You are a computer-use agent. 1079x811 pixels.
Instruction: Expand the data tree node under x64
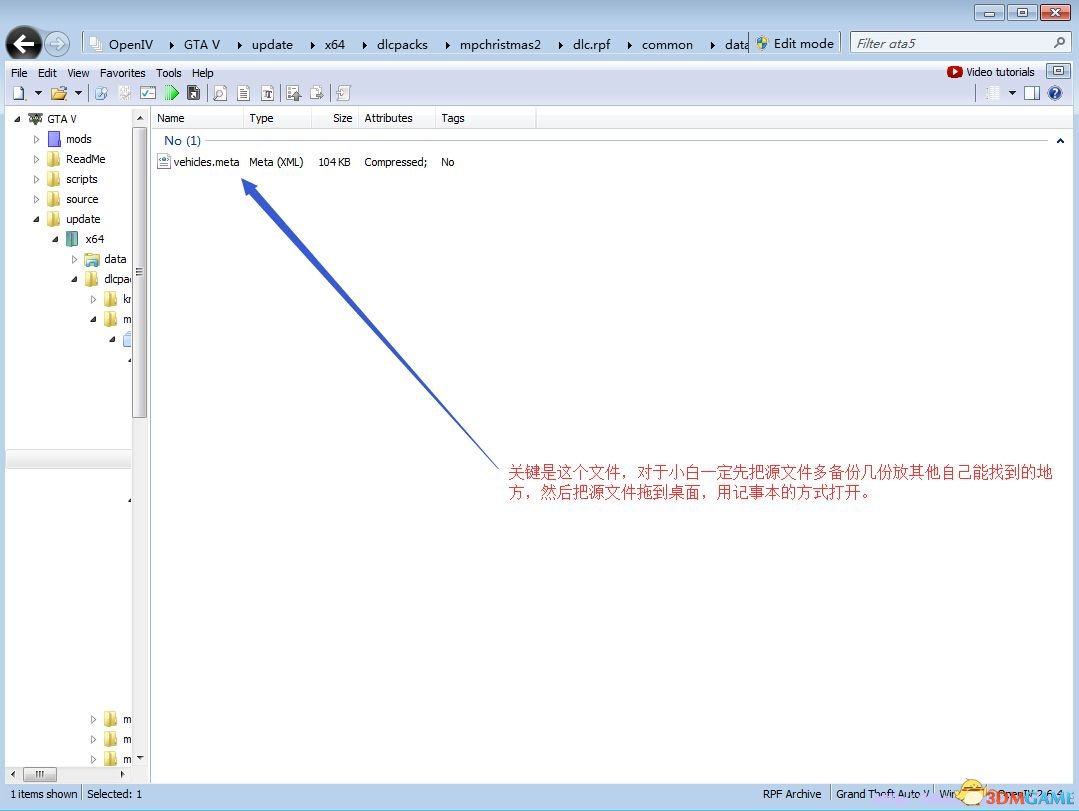pos(74,259)
